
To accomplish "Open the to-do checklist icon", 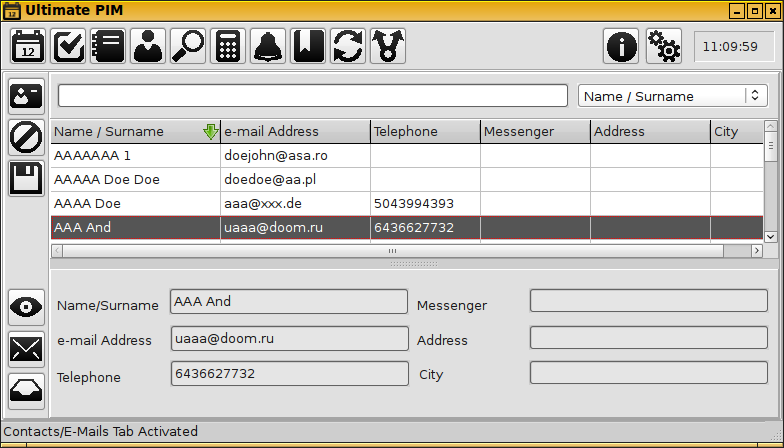I will point(68,46).
